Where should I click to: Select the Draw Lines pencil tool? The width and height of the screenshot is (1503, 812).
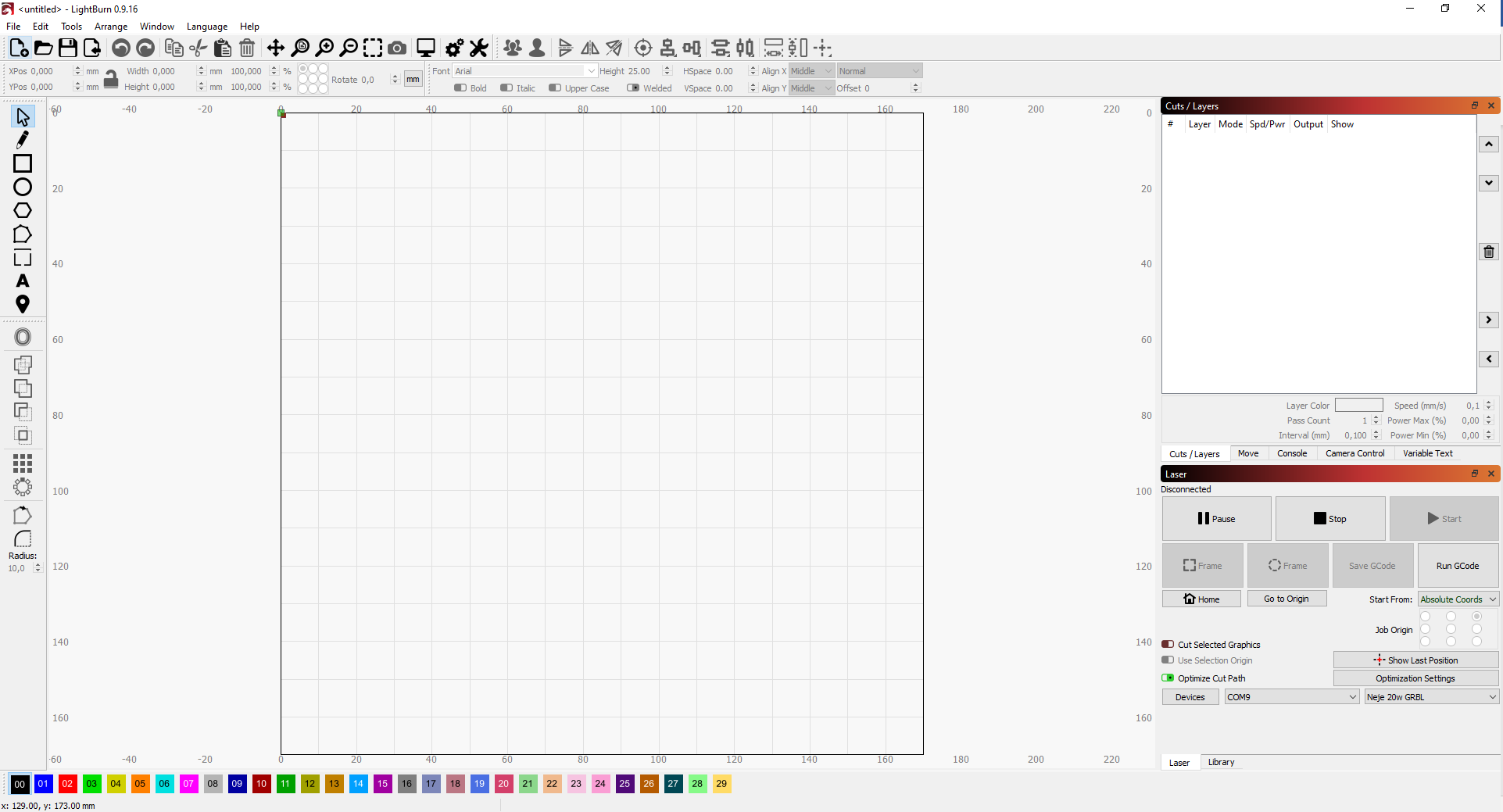pyautogui.click(x=22, y=139)
